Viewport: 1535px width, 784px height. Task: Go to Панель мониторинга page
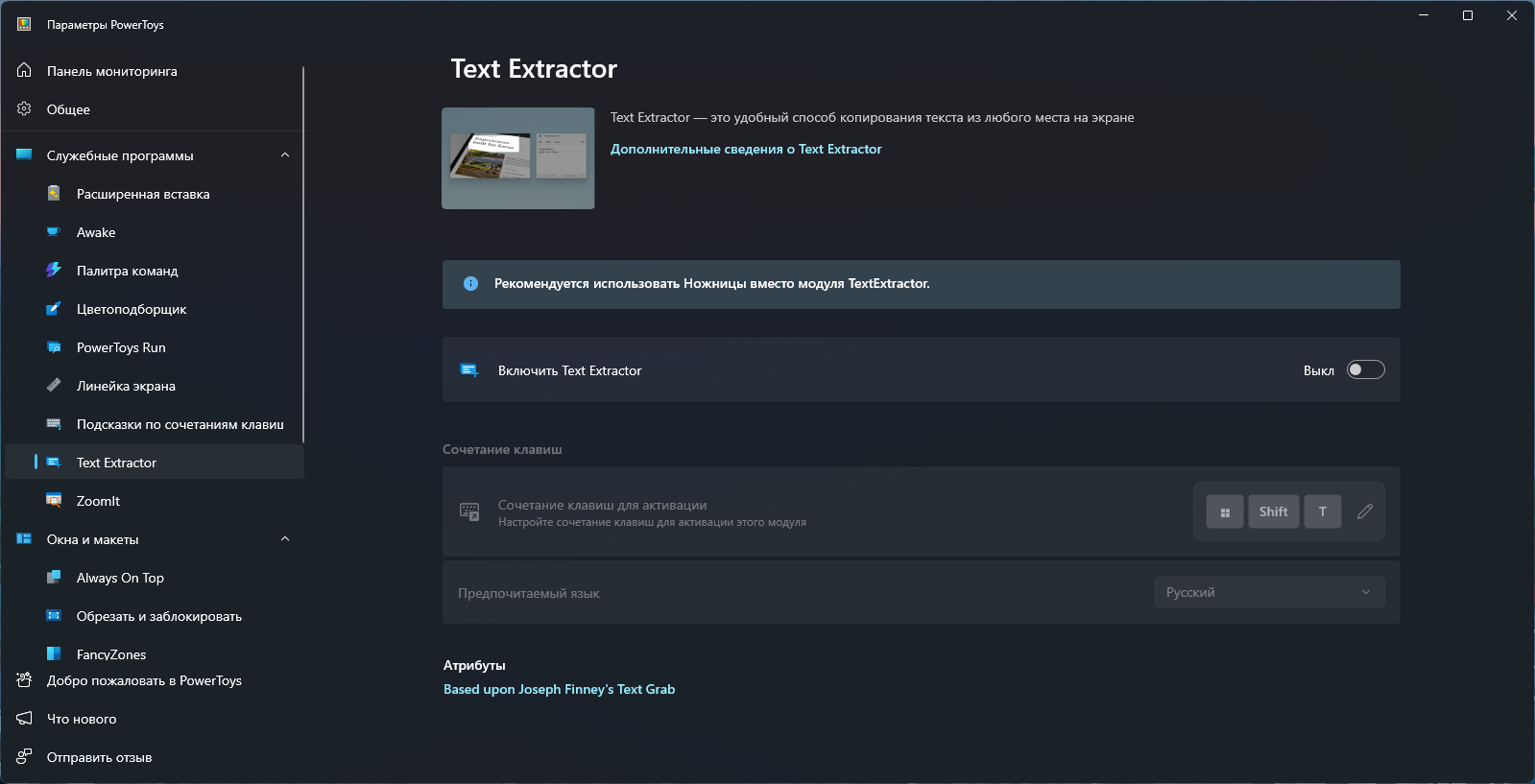(111, 71)
